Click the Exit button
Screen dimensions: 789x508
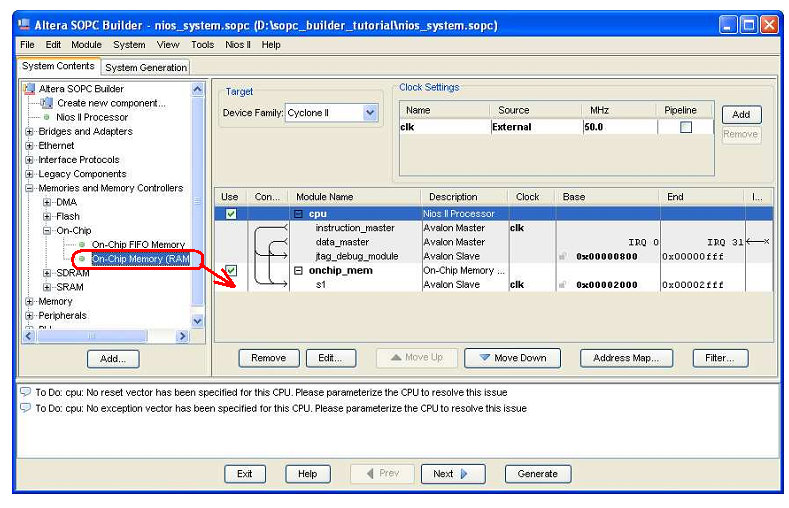tap(245, 474)
